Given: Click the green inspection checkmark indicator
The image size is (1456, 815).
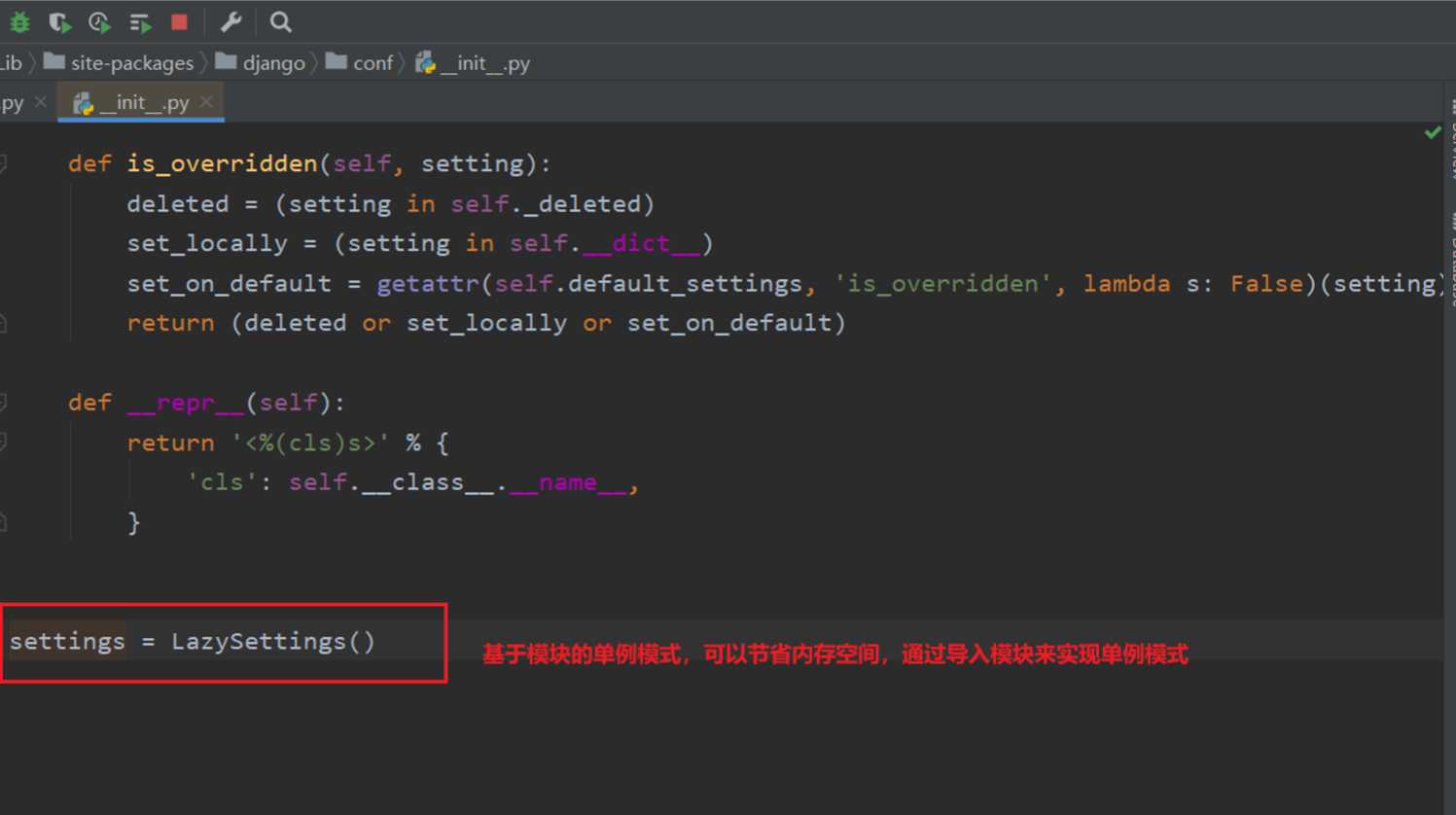Looking at the screenshot, I should (1433, 131).
